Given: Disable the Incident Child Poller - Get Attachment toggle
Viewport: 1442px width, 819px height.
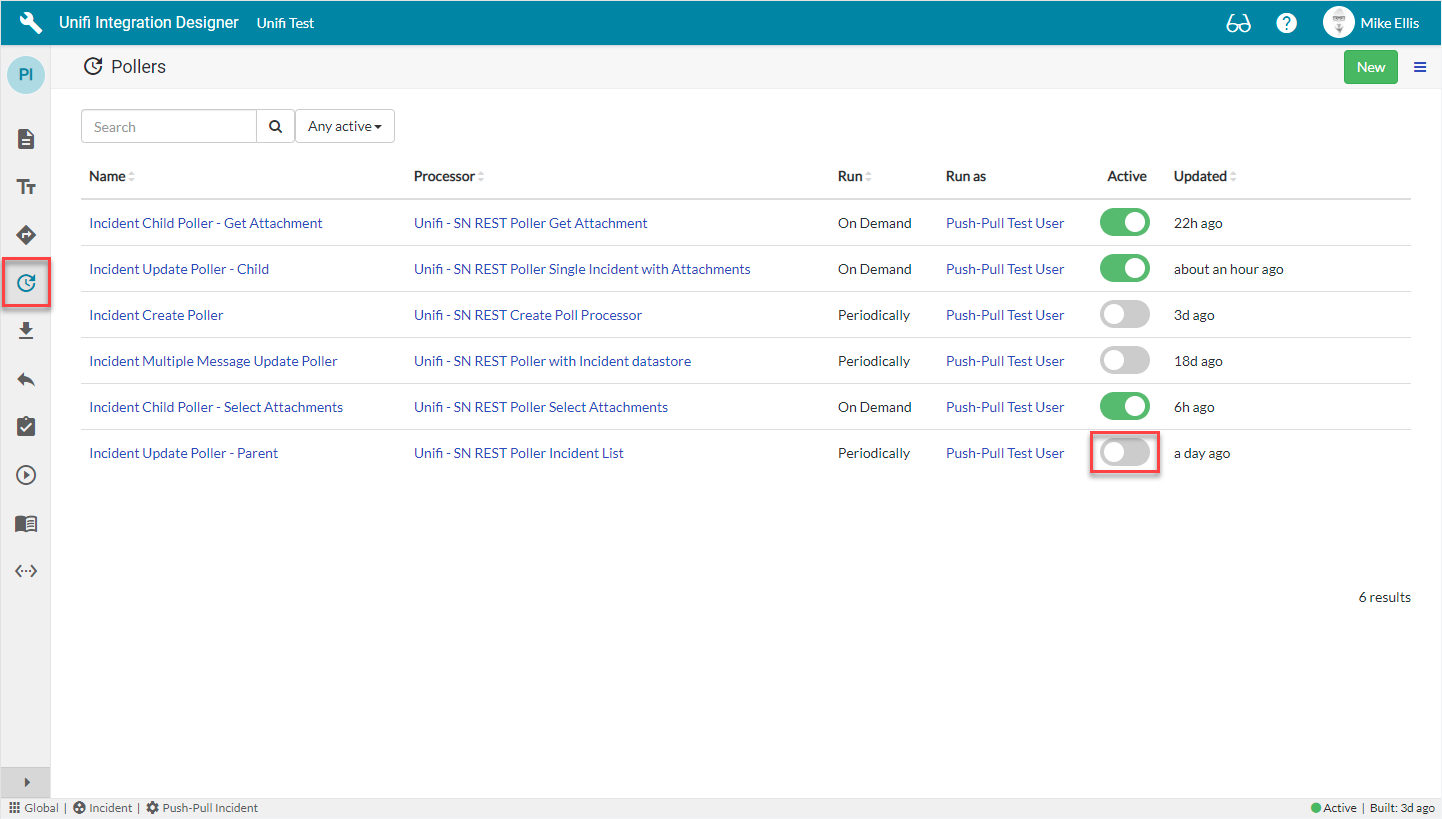Looking at the screenshot, I should (x=1125, y=223).
